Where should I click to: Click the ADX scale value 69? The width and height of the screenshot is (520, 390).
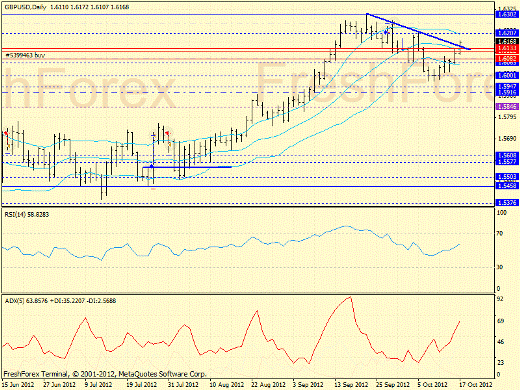pos(500,321)
